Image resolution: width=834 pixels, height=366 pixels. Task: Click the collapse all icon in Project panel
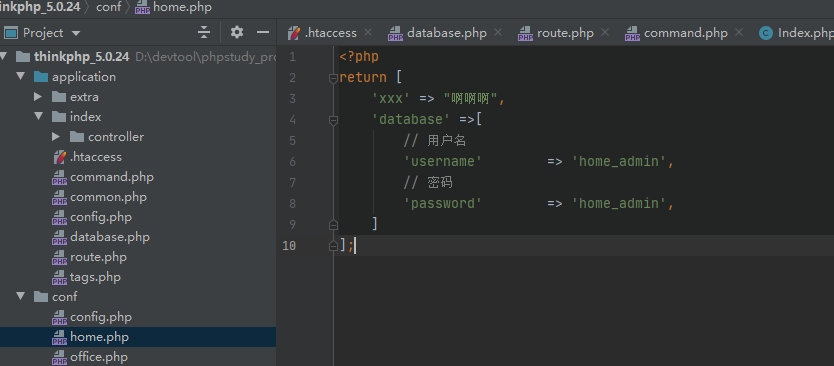204,33
